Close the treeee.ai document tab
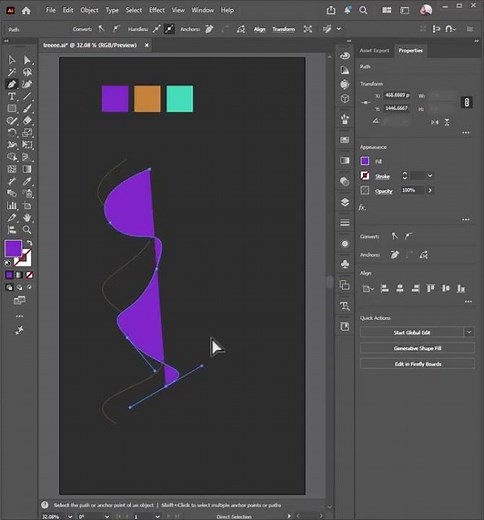 (147, 45)
